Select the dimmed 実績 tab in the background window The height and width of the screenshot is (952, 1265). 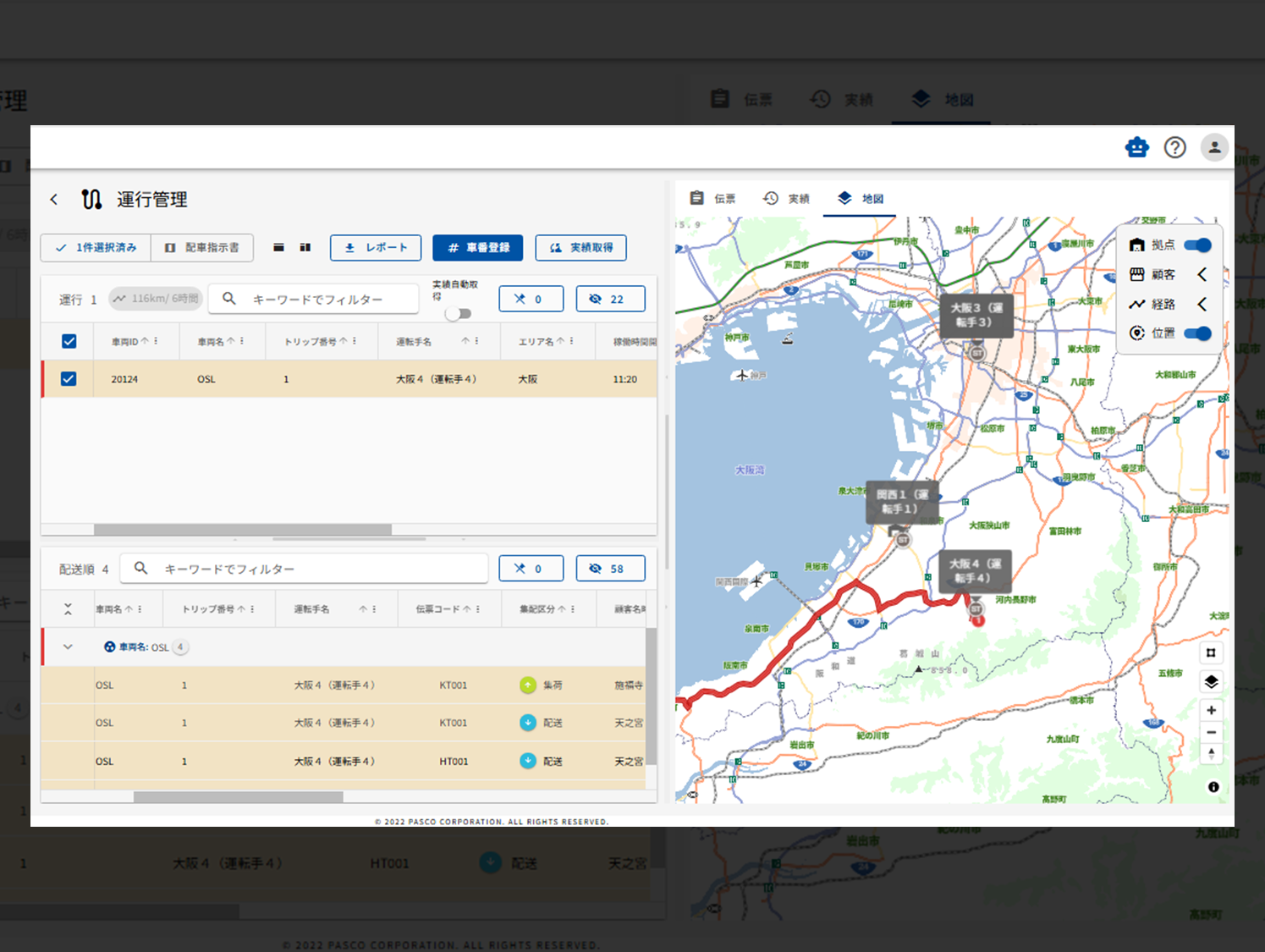tap(842, 100)
